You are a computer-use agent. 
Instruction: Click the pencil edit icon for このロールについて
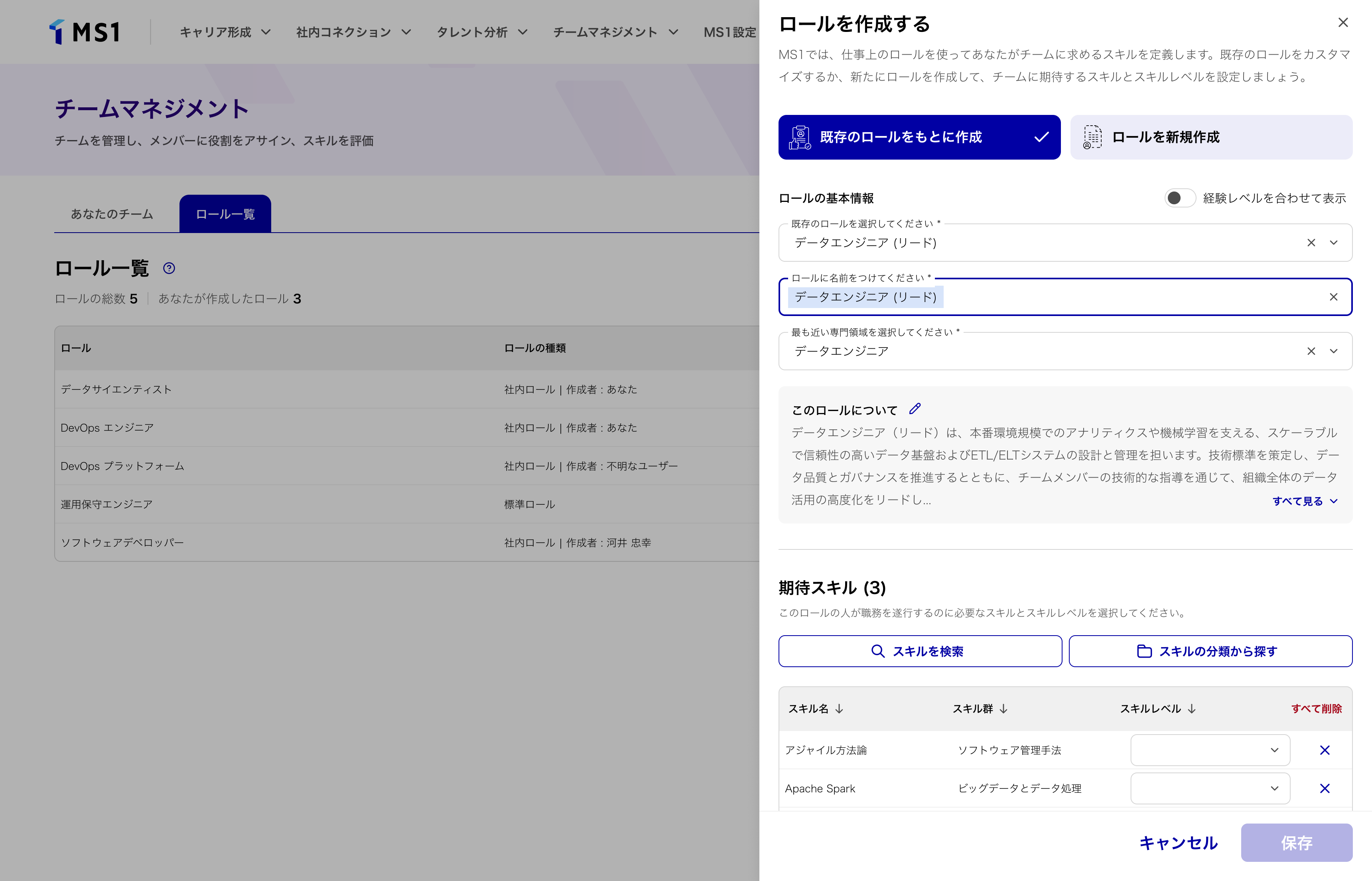point(915,409)
